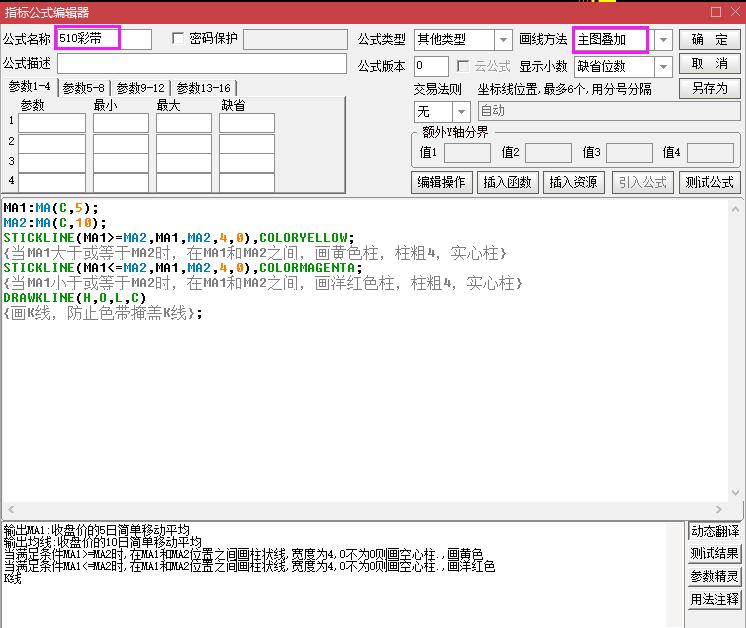746x628 pixels.
Task: Expand the 画线方法 dropdown list
Action: tap(663, 40)
